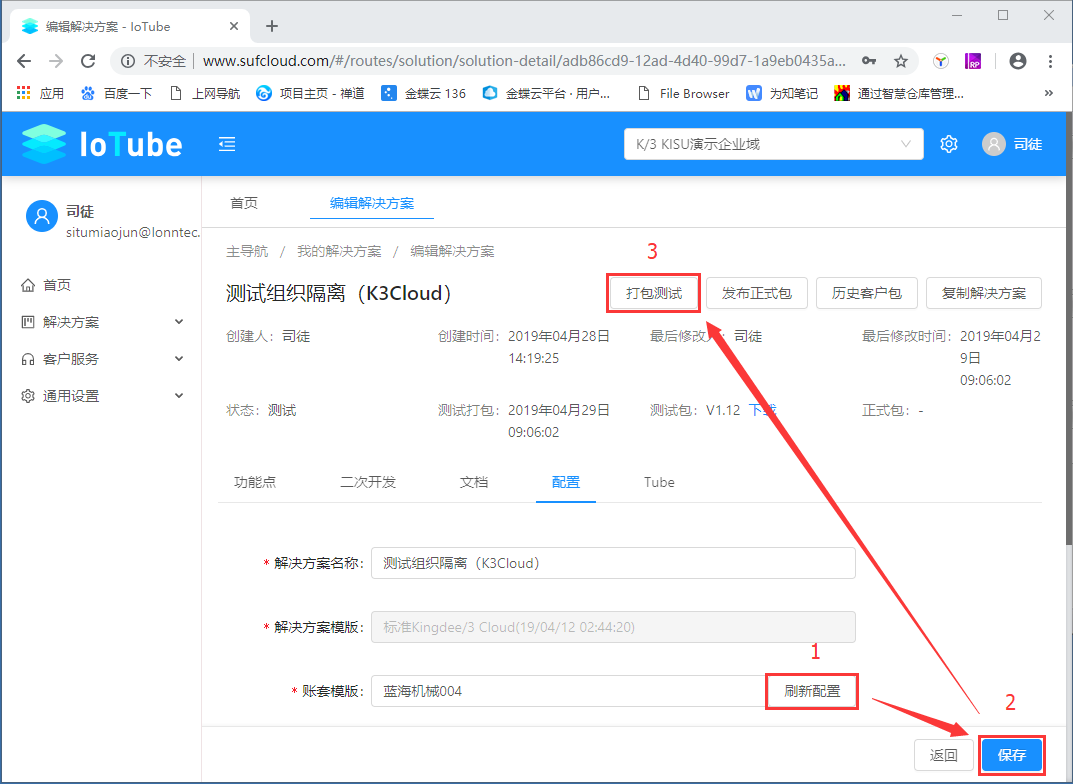This screenshot has width=1073, height=784.
Task: Click the 主导航 breadcrumb
Action: point(247,252)
